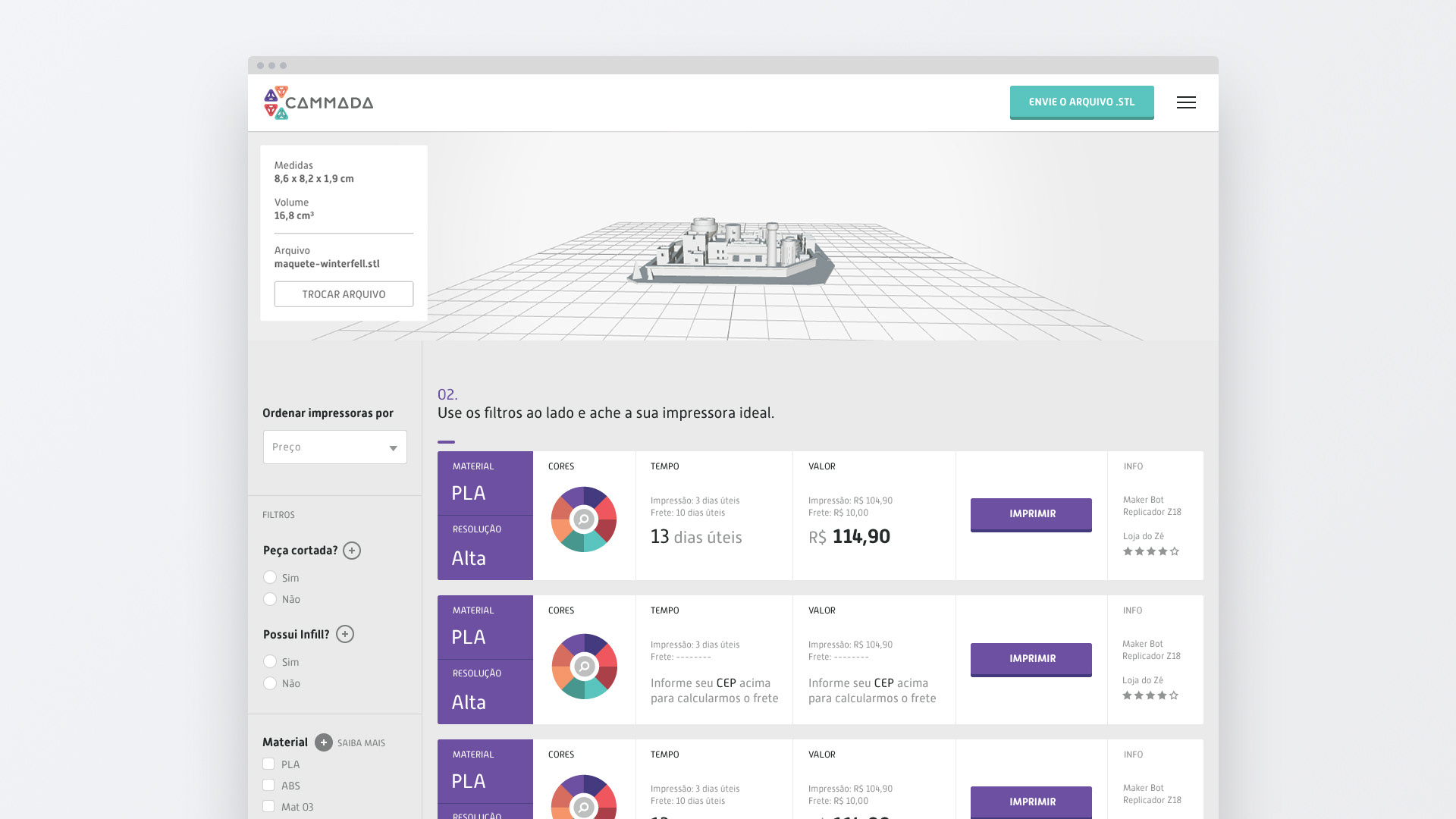Click CEP in second card TEMPO column
1456x819 pixels.
coord(726,683)
